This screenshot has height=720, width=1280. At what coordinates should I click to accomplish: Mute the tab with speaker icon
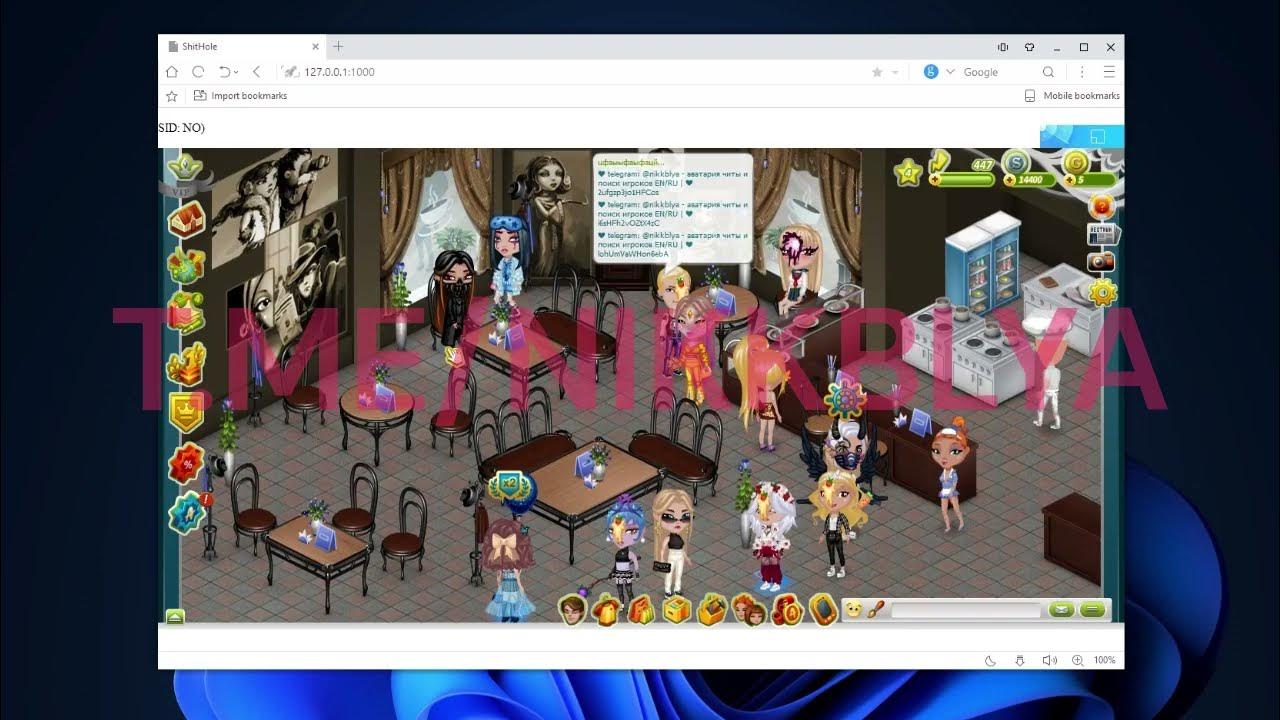(1049, 660)
